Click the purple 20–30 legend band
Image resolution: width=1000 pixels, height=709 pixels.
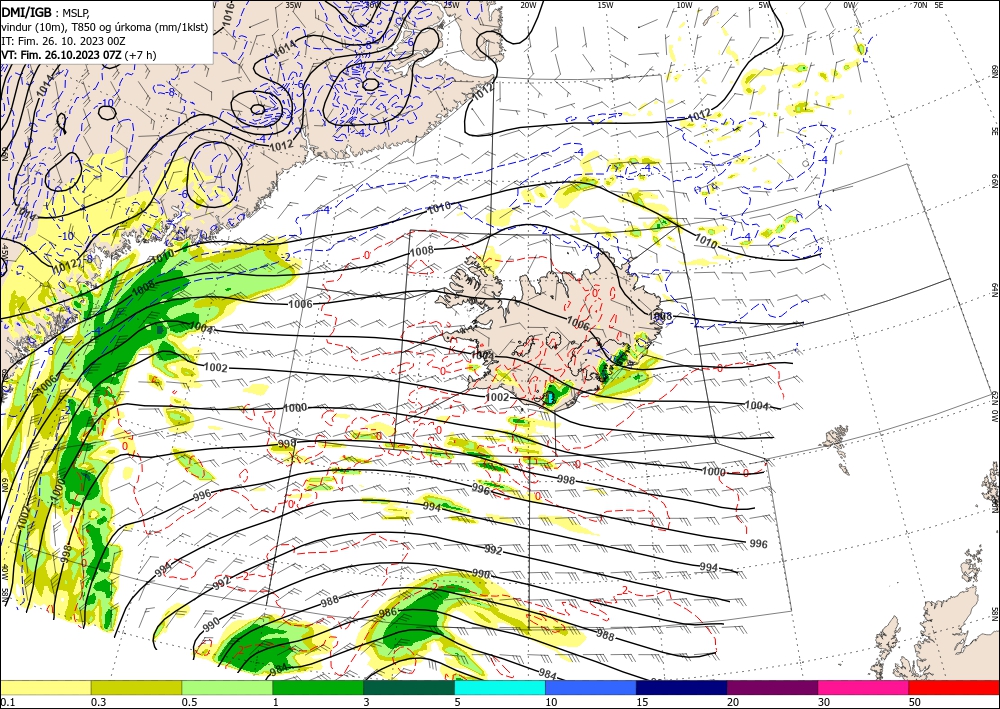(772, 687)
